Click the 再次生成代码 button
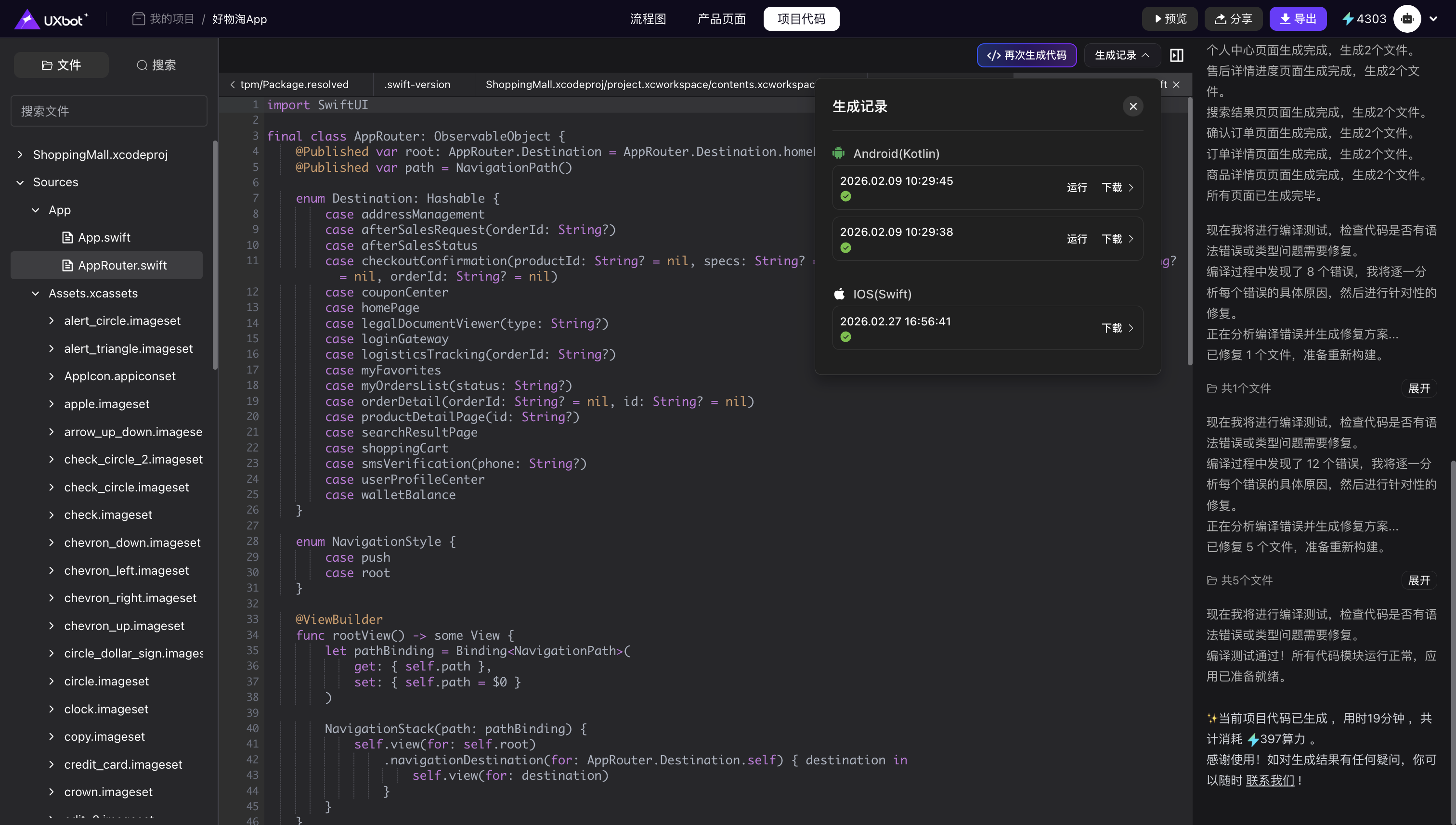This screenshot has height=825, width=1456. [x=1027, y=55]
